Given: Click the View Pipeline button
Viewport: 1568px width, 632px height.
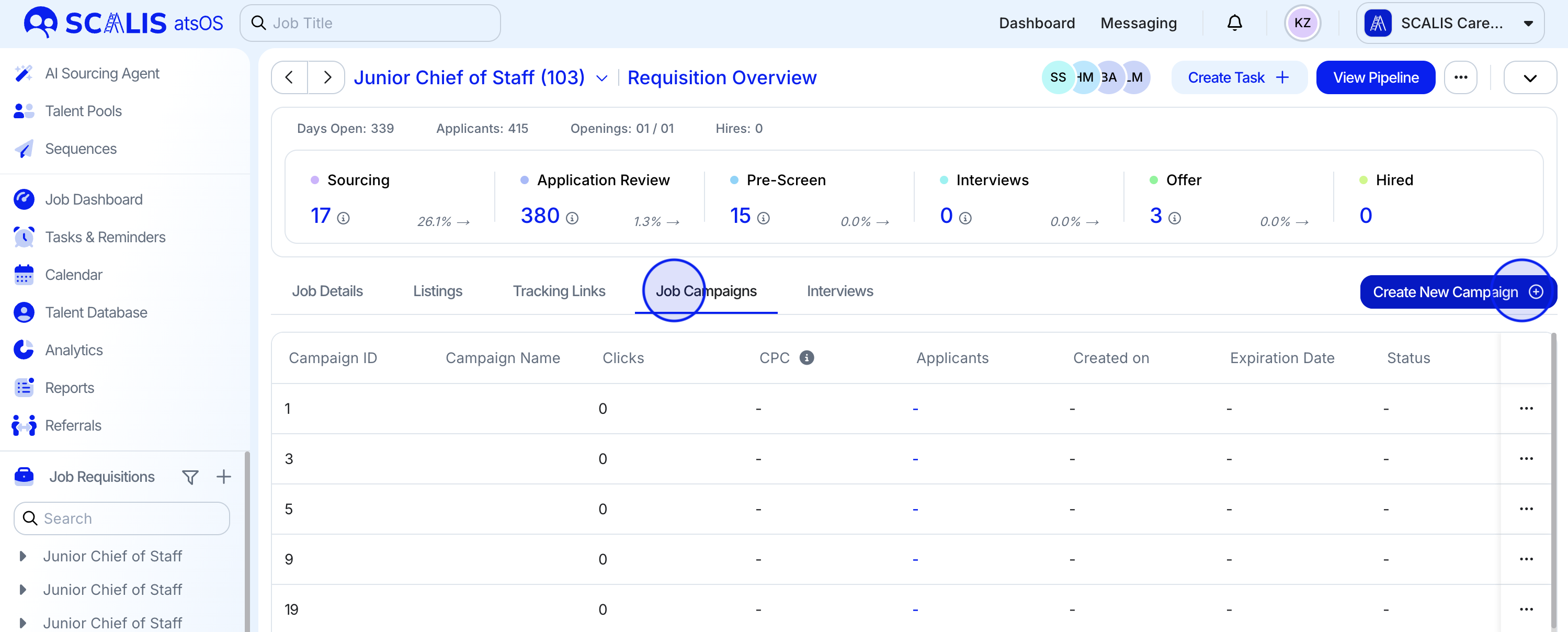Looking at the screenshot, I should tap(1375, 78).
